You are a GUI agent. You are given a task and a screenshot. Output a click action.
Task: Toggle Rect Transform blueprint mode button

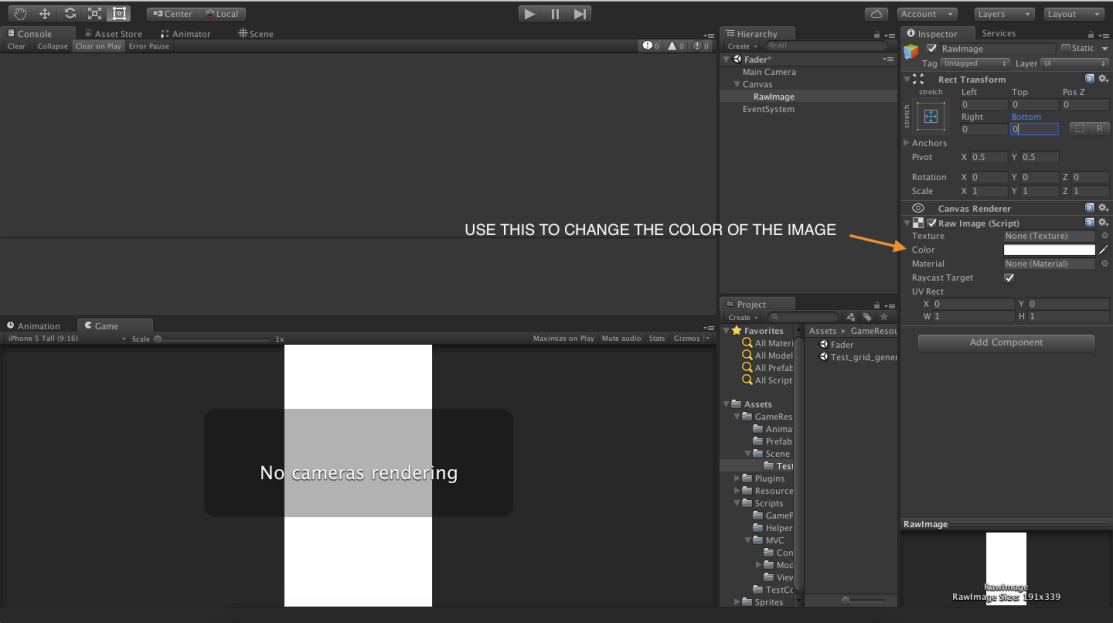(1080, 129)
